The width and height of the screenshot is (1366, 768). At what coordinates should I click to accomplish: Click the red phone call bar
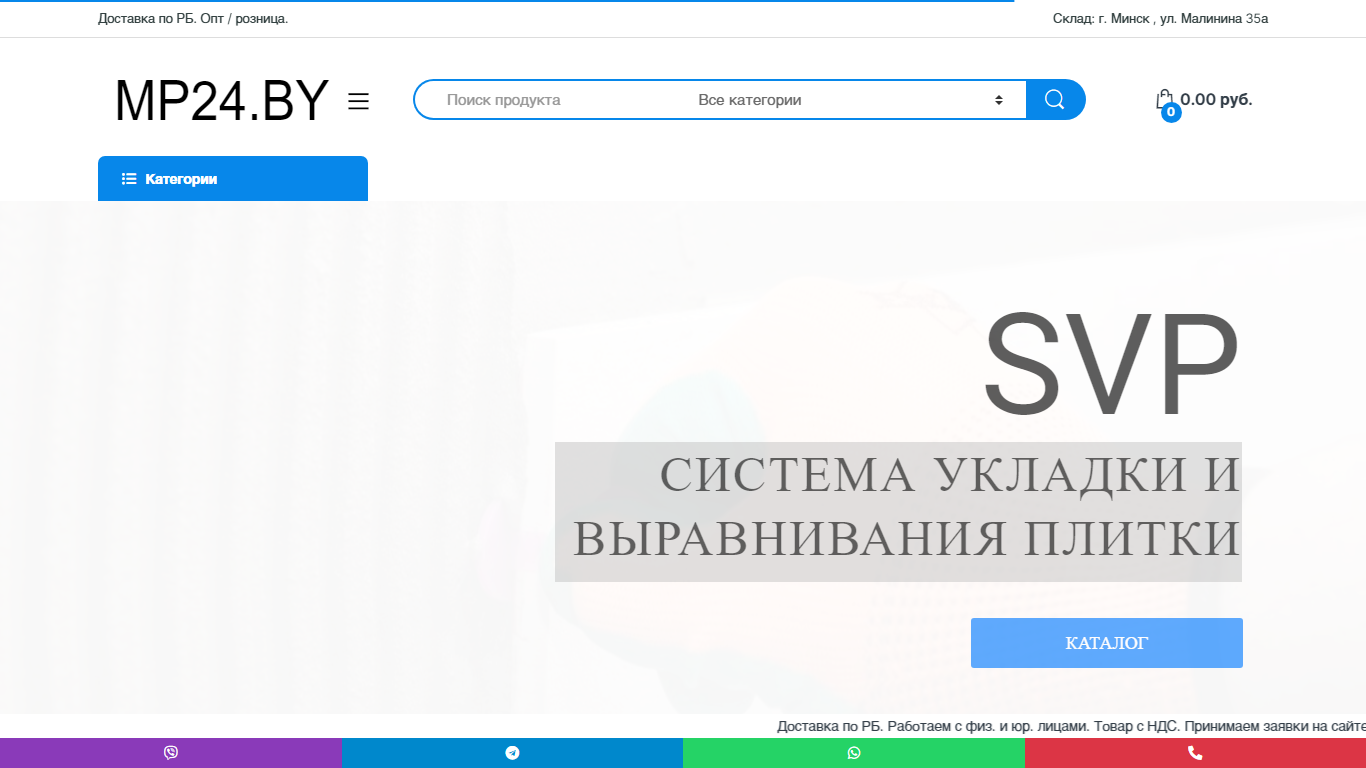1195,753
